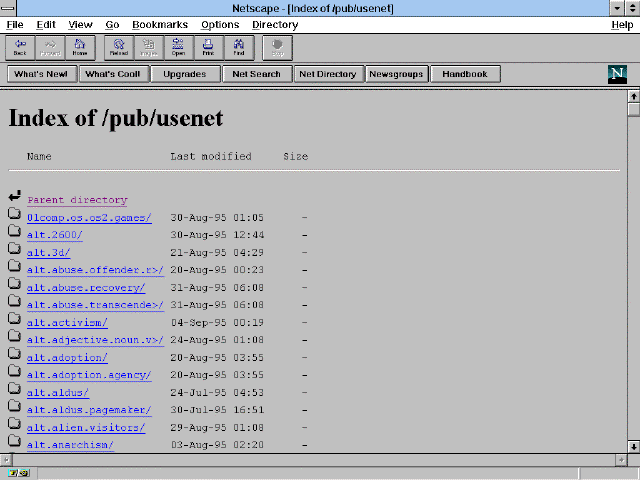Viewport: 640px width, 480px height.
Task: Click folder icon beside alt.2600/
Action: point(14,231)
